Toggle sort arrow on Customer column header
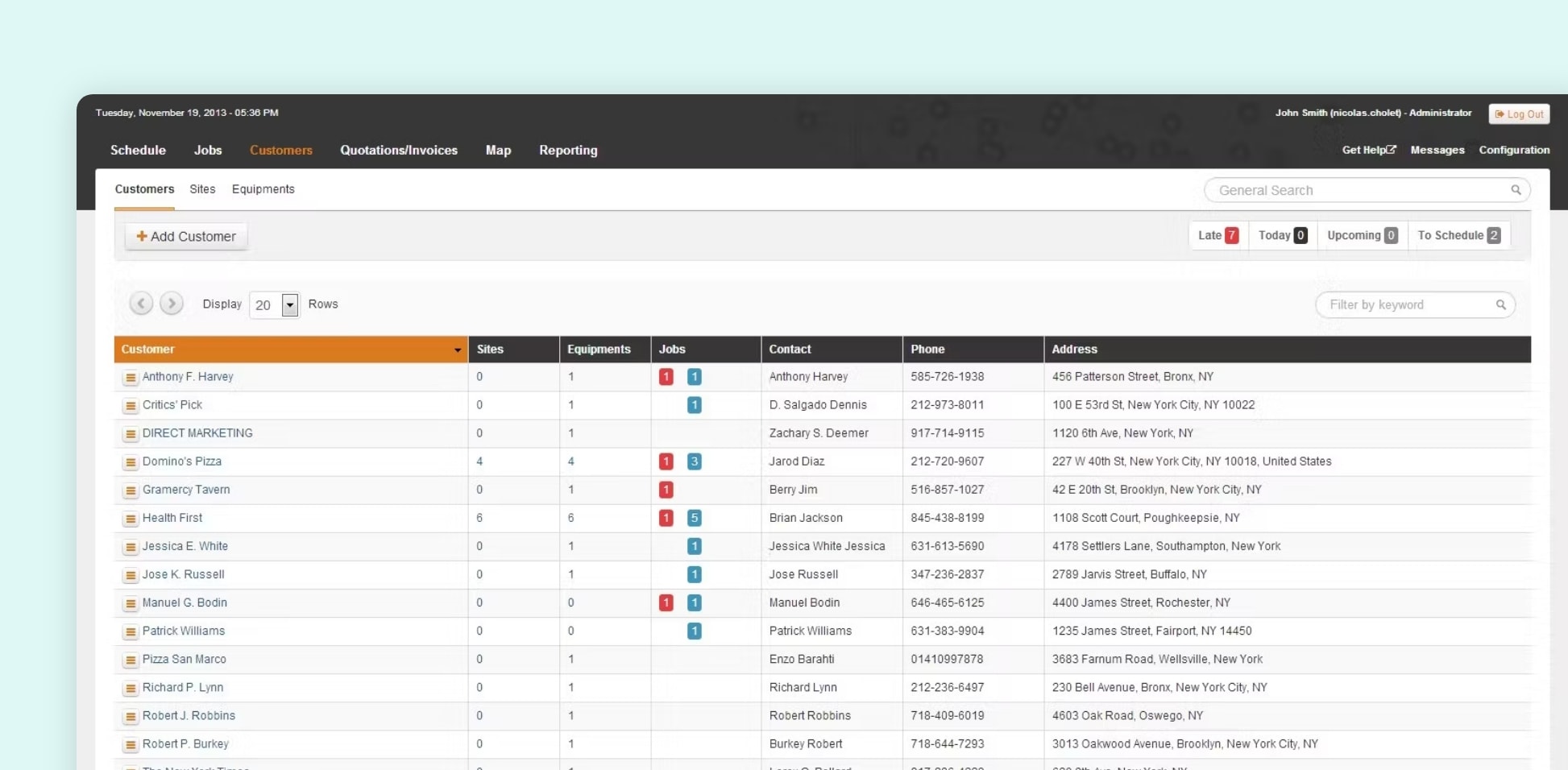Viewport: 1568px width, 770px height. 457,350
